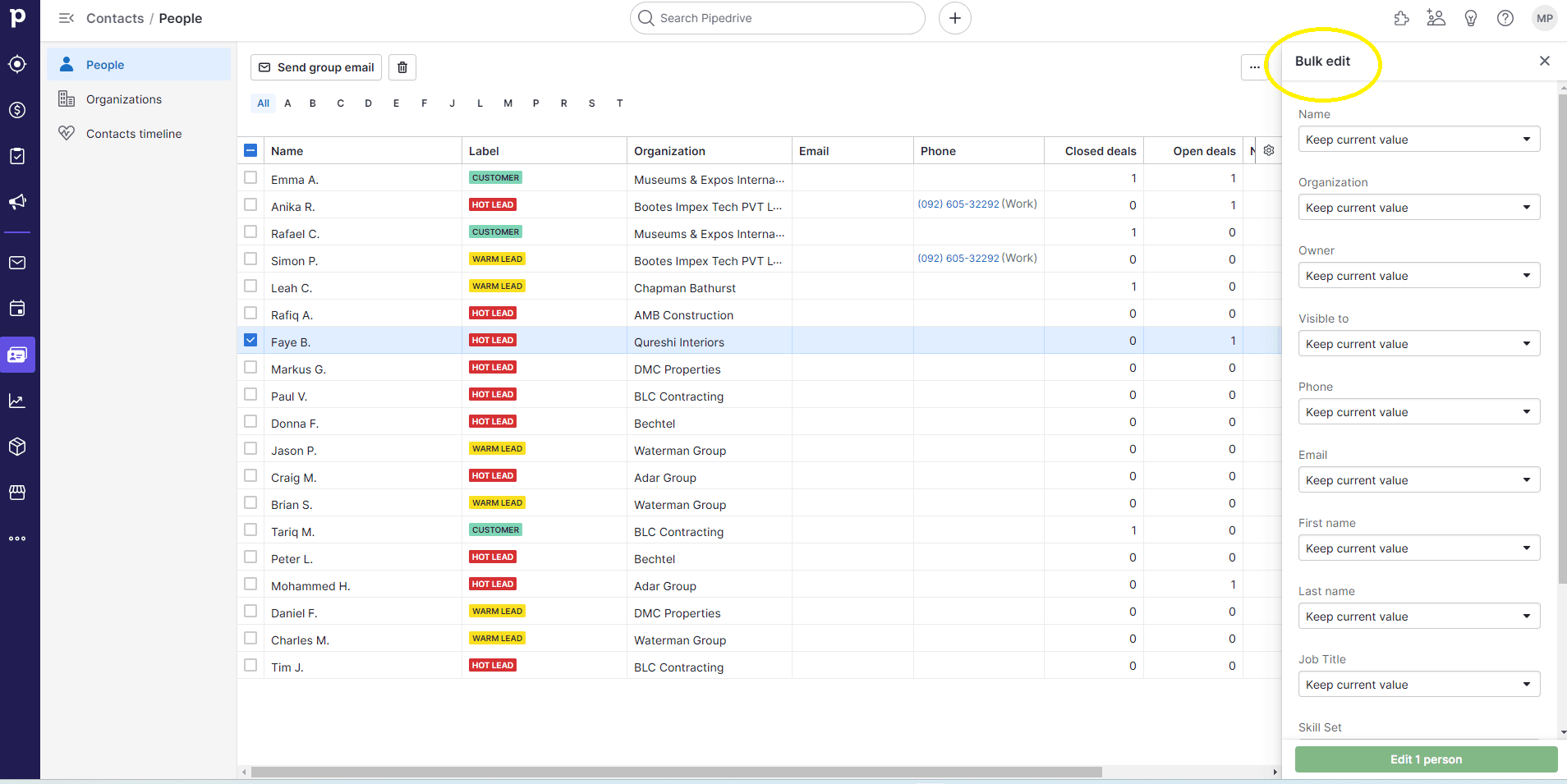The width and height of the screenshot is (1567, 784).
Task: Open the lightbulb Sales Assistant icon
Action: click(1471, 18)
